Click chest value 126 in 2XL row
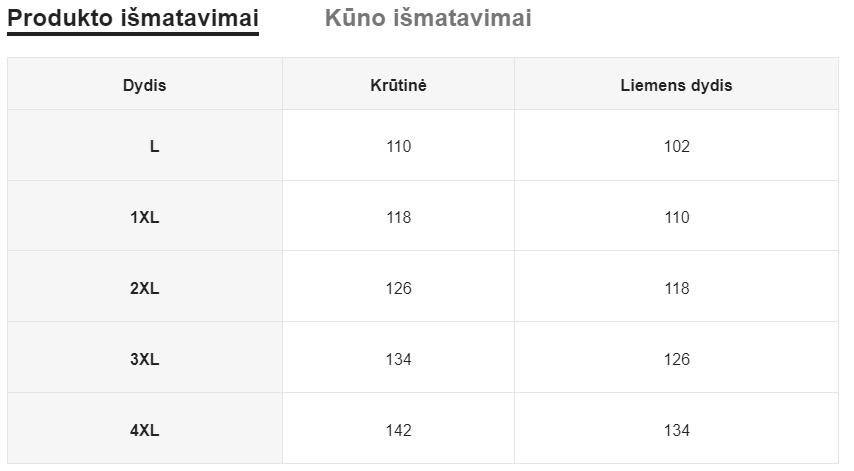 [398, 288]
